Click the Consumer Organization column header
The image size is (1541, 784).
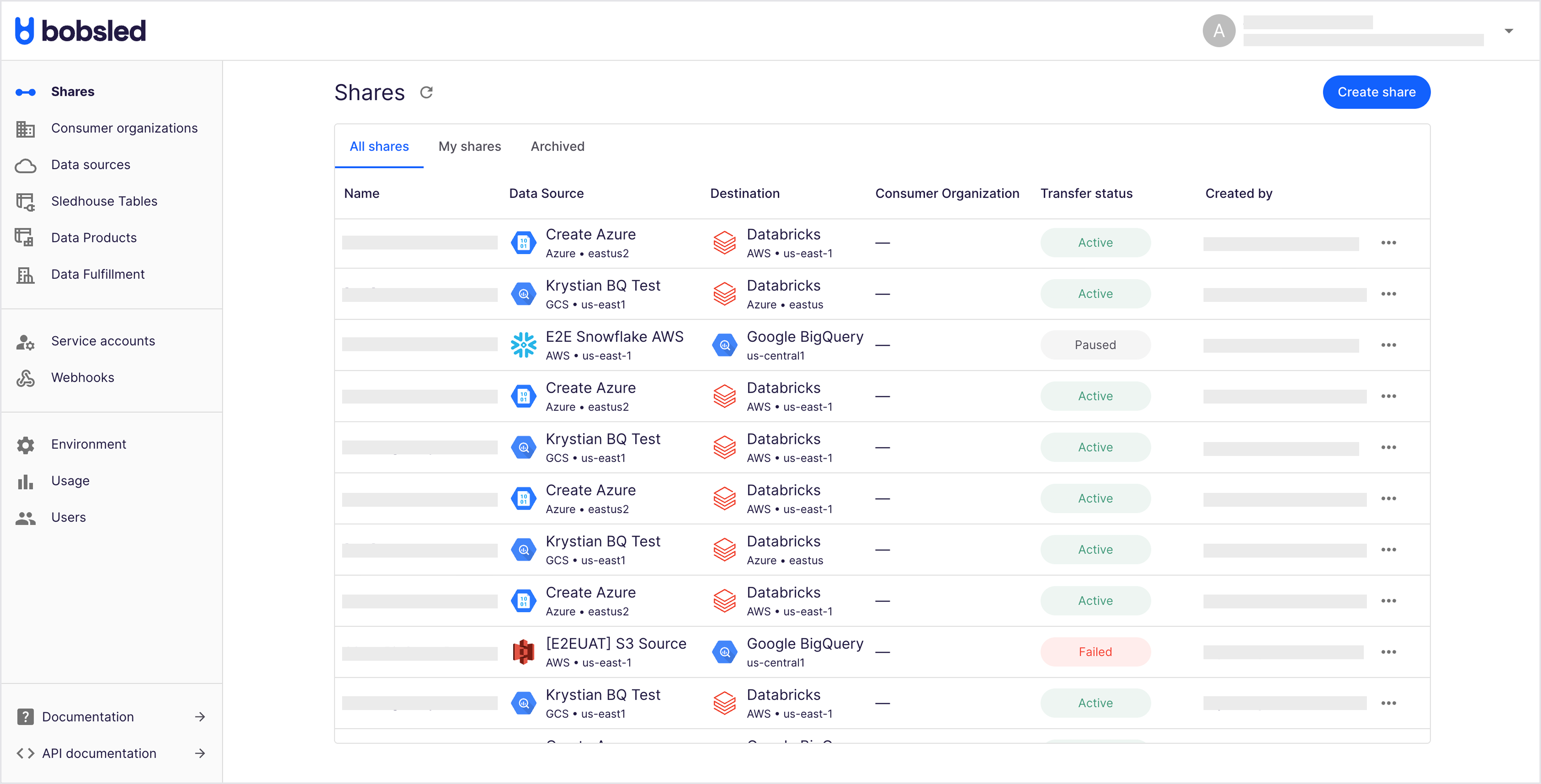click(x=947, y=194)
